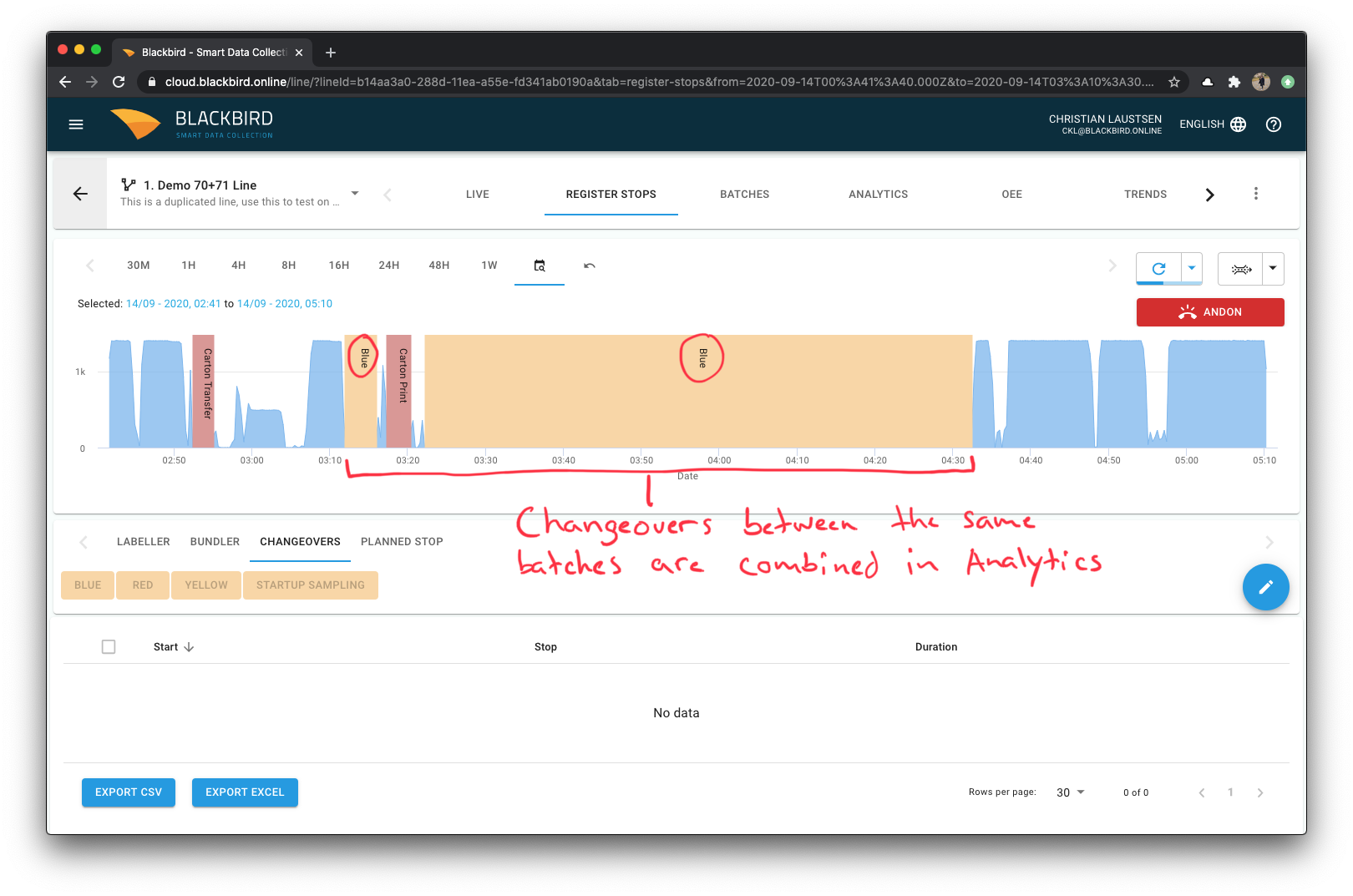
Task: Expand the line selector dropdown arrow
Action: (x=355, y=194)
